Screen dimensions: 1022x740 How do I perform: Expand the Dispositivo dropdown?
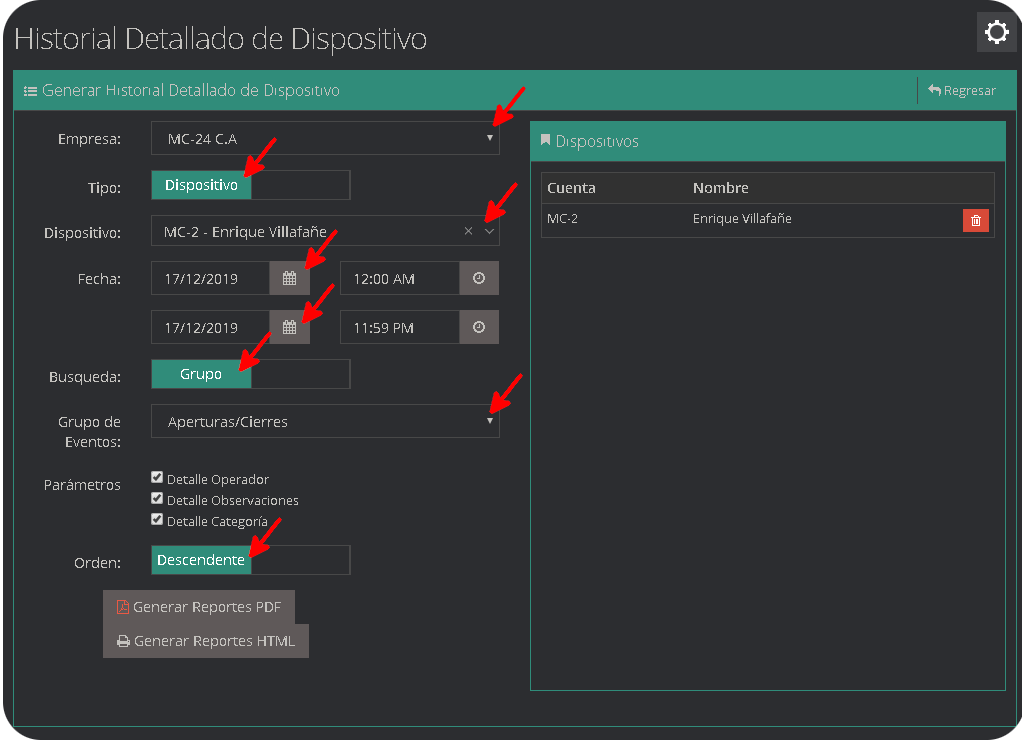[488, 230]
